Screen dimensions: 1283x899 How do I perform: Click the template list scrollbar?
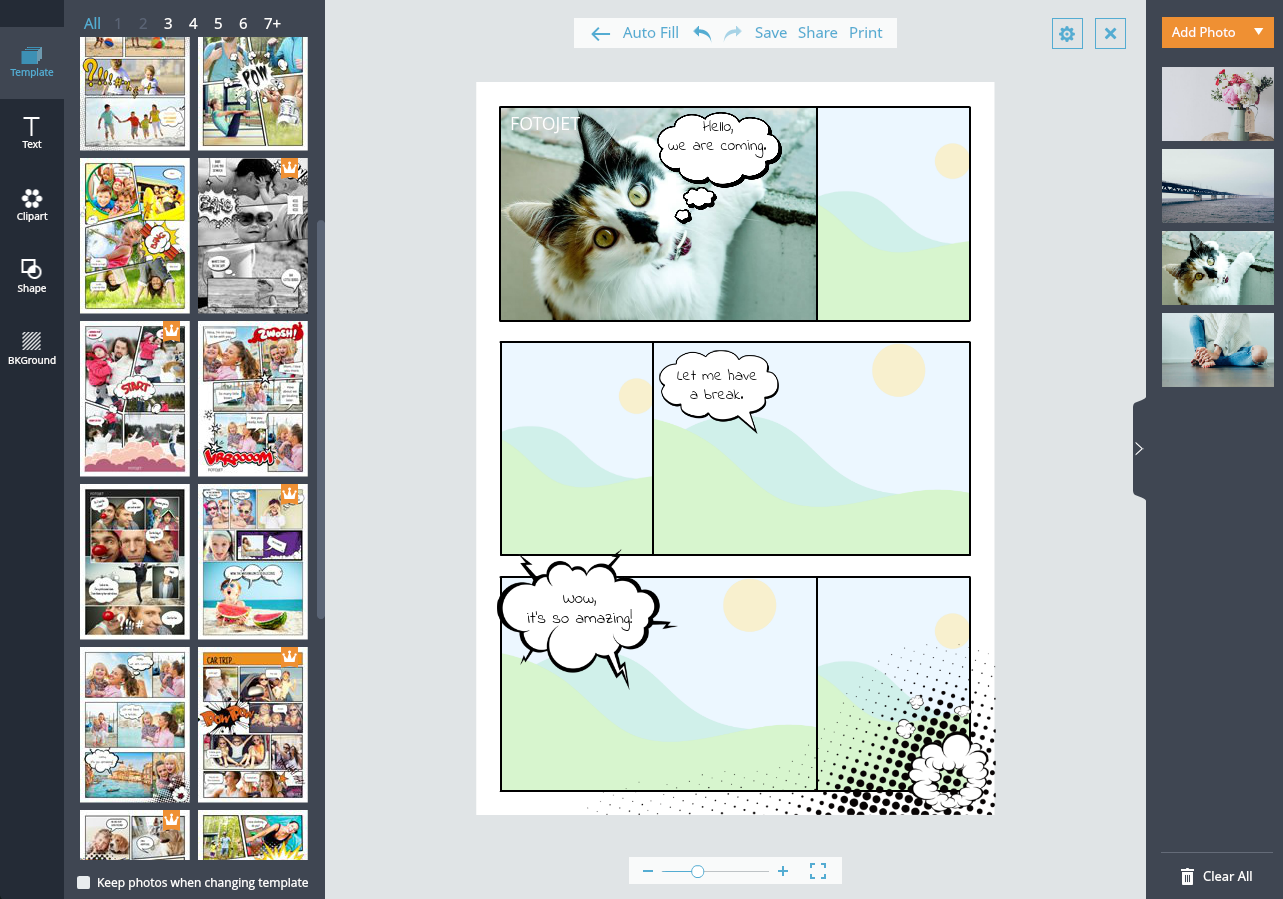[321, 418]
